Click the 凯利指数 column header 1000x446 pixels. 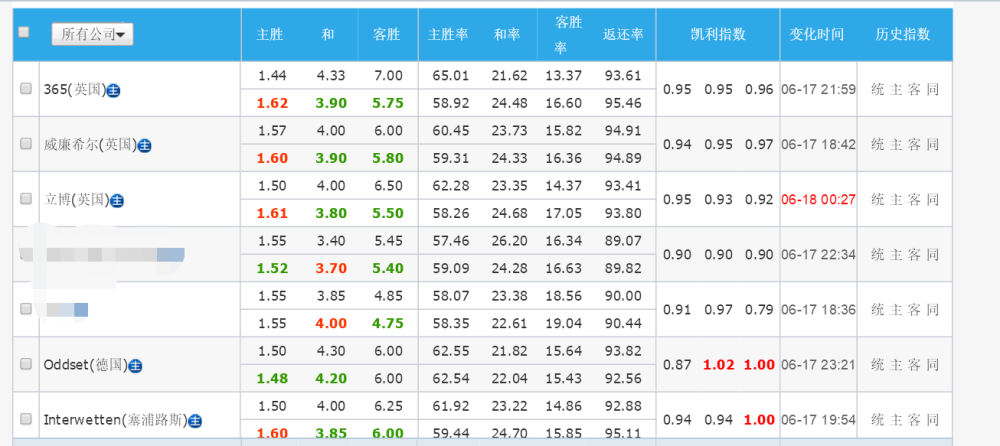pos(718,34)
